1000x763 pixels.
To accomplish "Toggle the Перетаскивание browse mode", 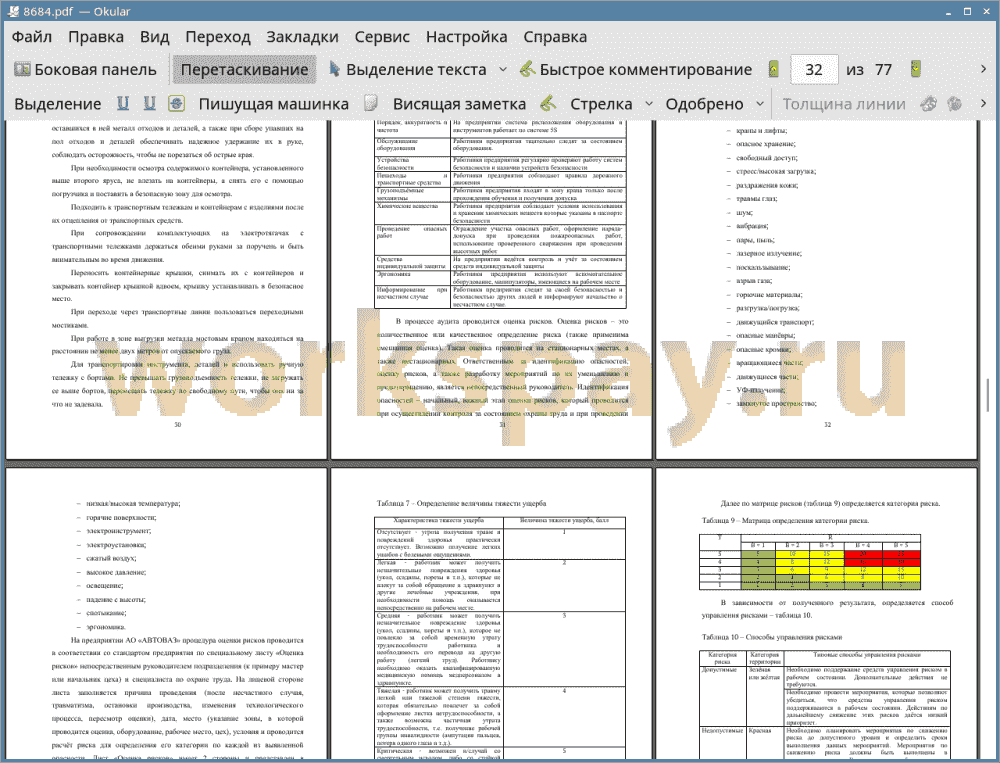I will pyautogui.click(x=245, y=70).
